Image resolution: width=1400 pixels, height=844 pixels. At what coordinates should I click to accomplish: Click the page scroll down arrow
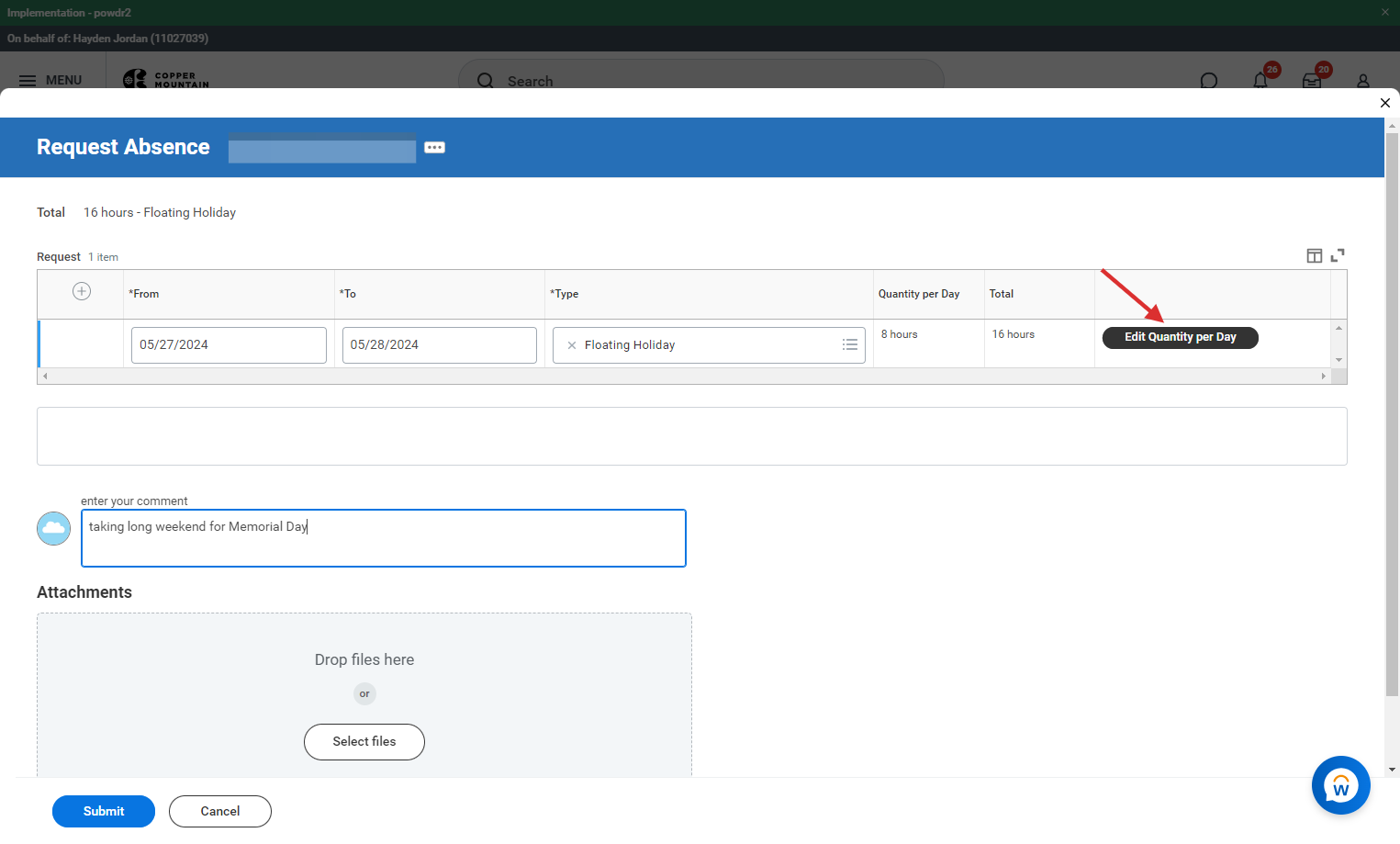click(x=1393, y=770)
